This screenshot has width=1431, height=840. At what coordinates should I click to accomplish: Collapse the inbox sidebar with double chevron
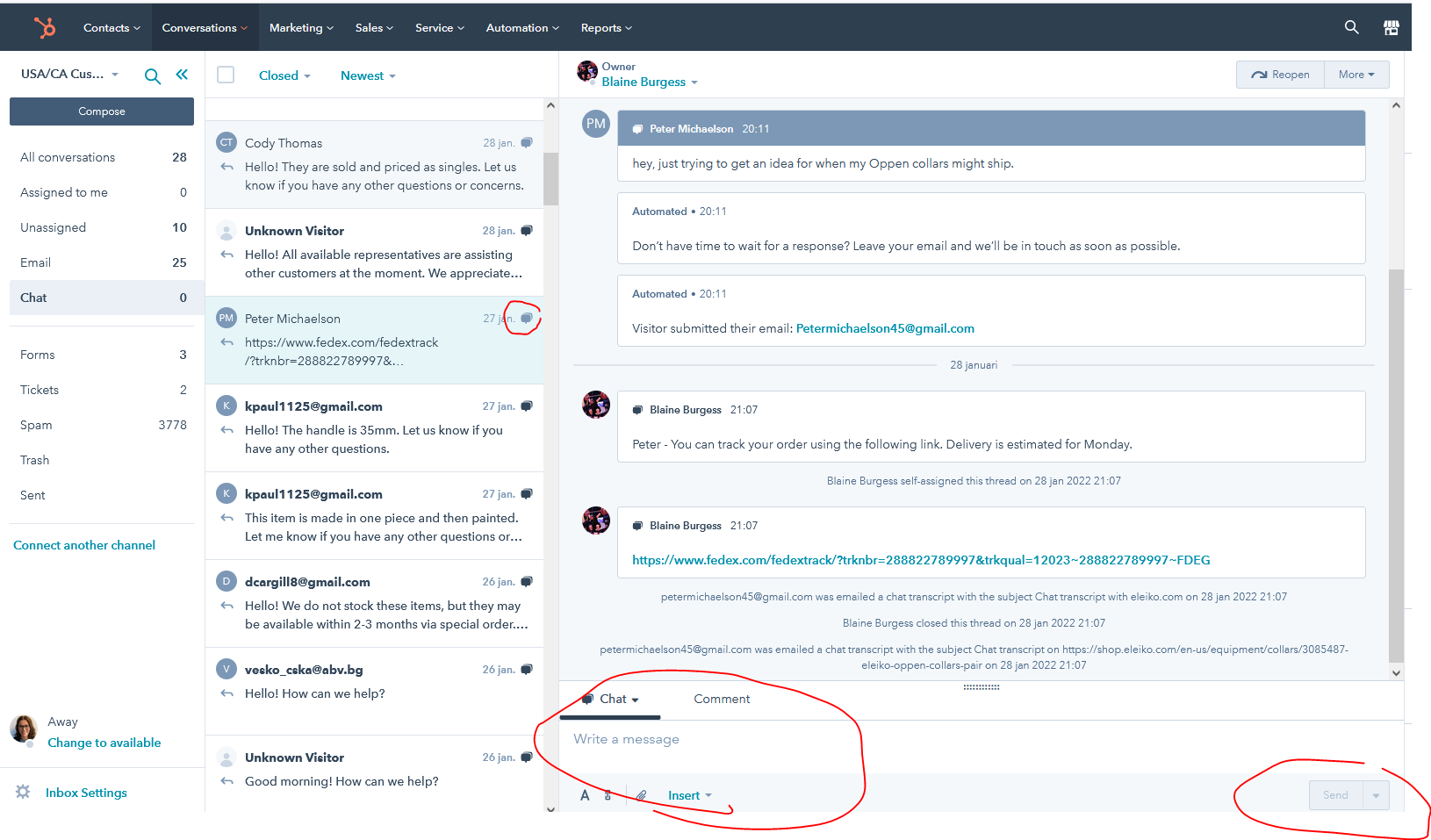[182, 75]
